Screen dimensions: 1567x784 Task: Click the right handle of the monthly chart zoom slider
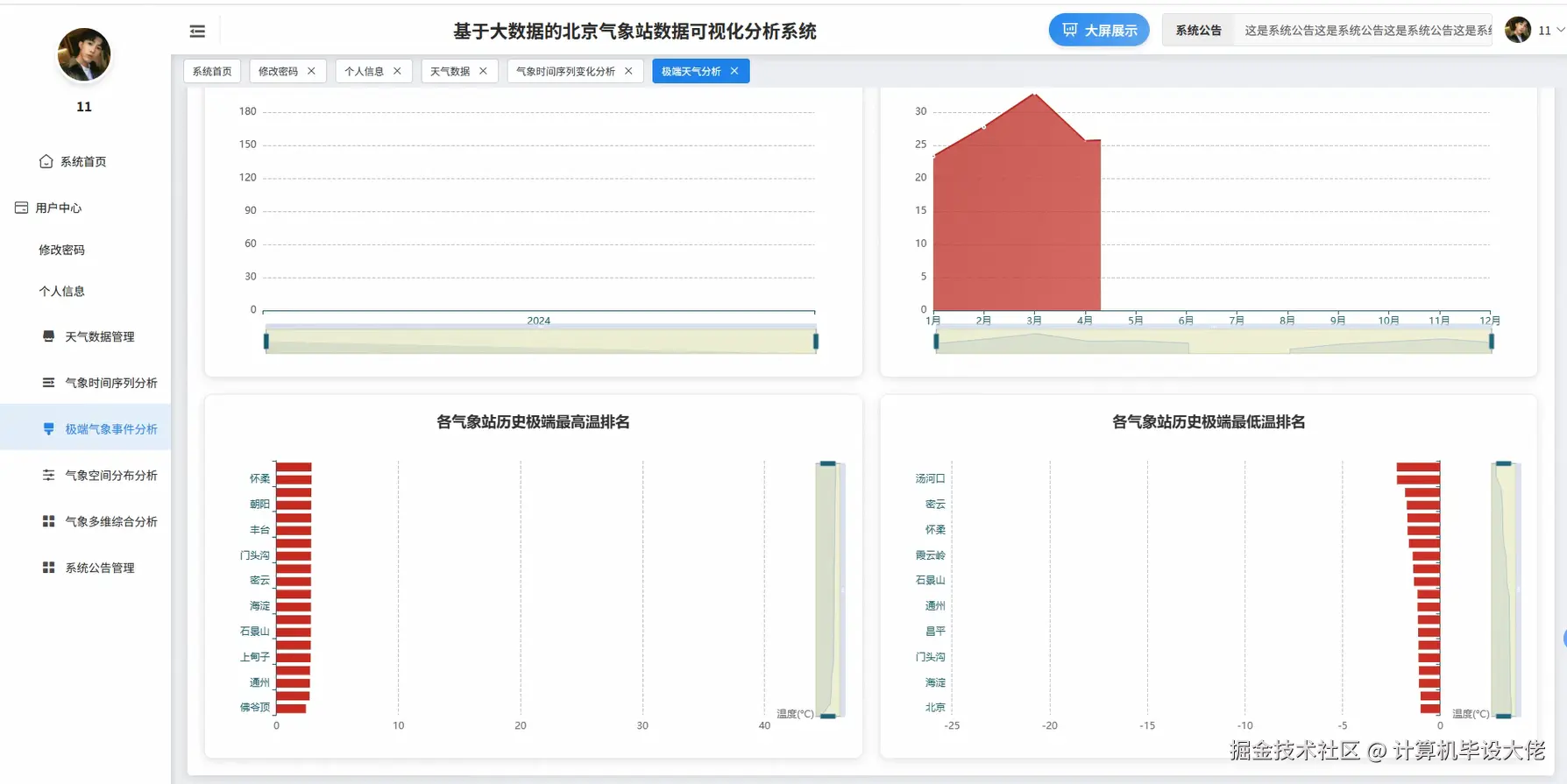tap(1492, 341)
